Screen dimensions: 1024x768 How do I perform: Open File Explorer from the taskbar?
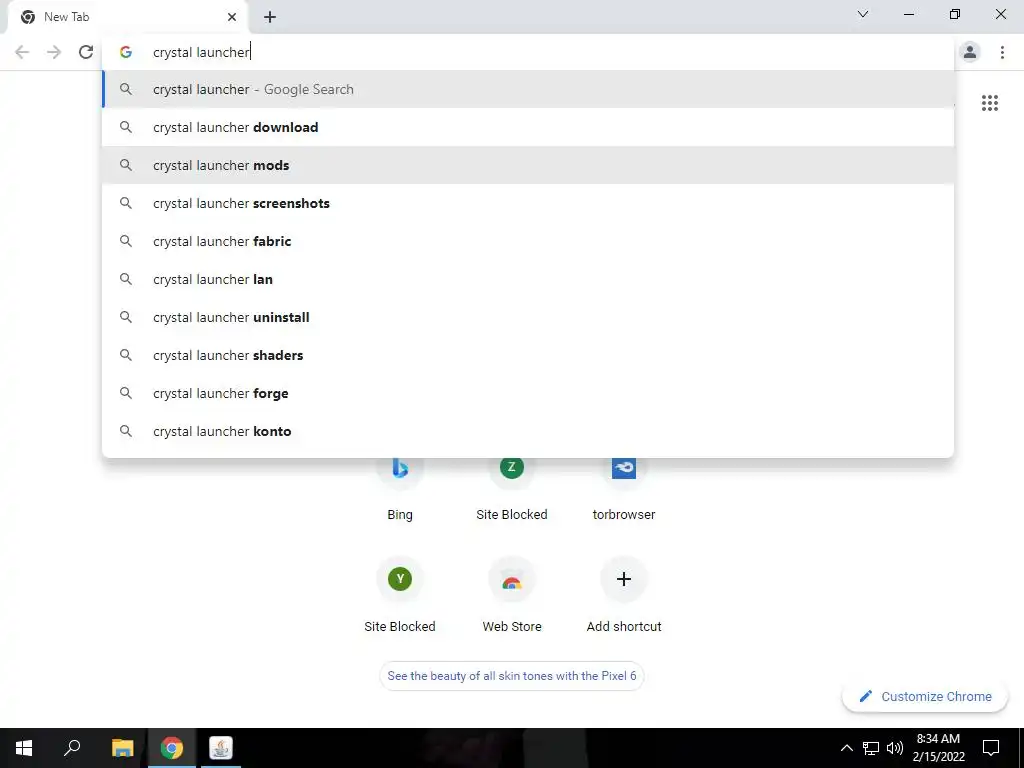(122, 748)
